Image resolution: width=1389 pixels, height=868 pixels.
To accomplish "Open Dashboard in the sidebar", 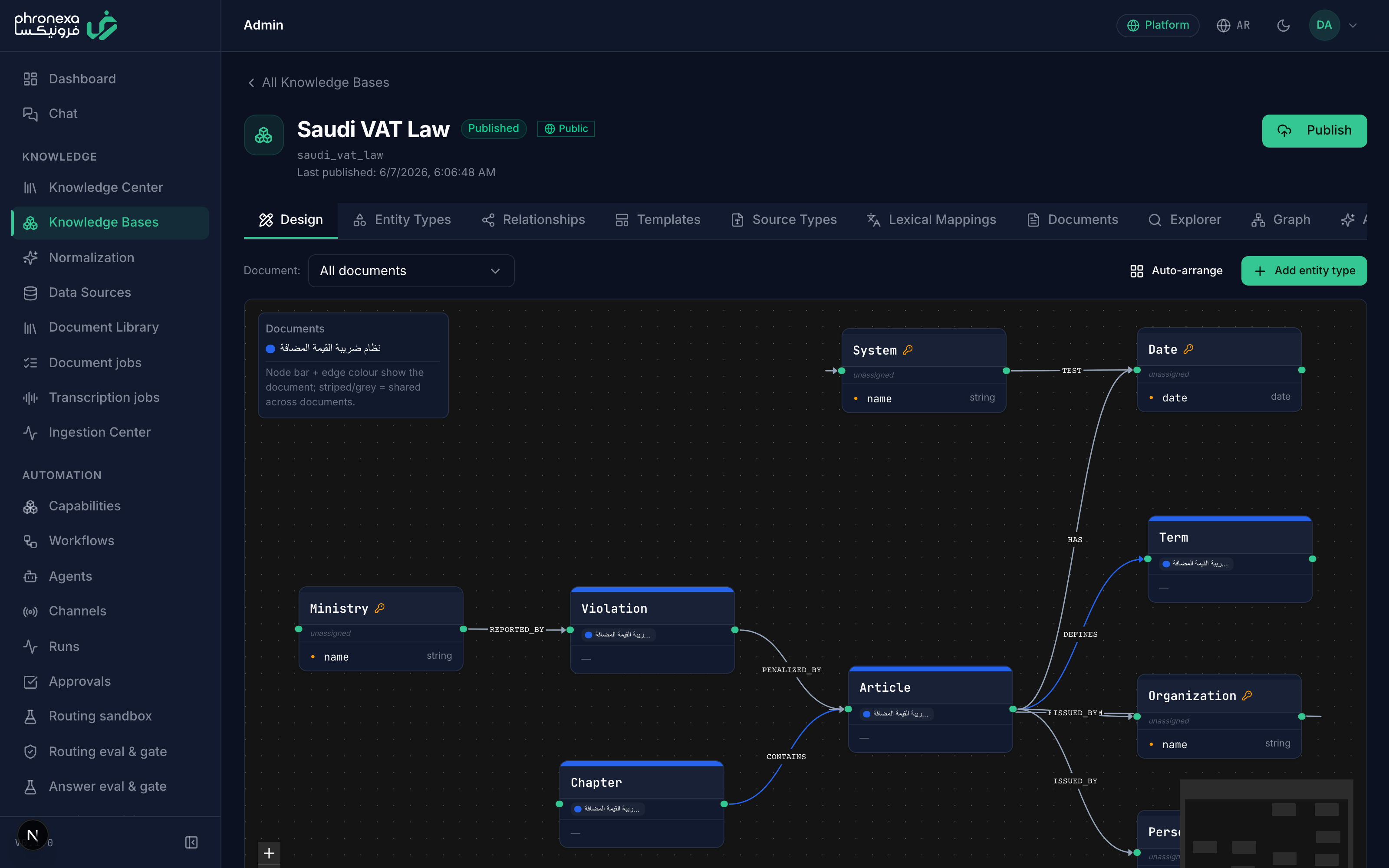I will pos(110,79).
